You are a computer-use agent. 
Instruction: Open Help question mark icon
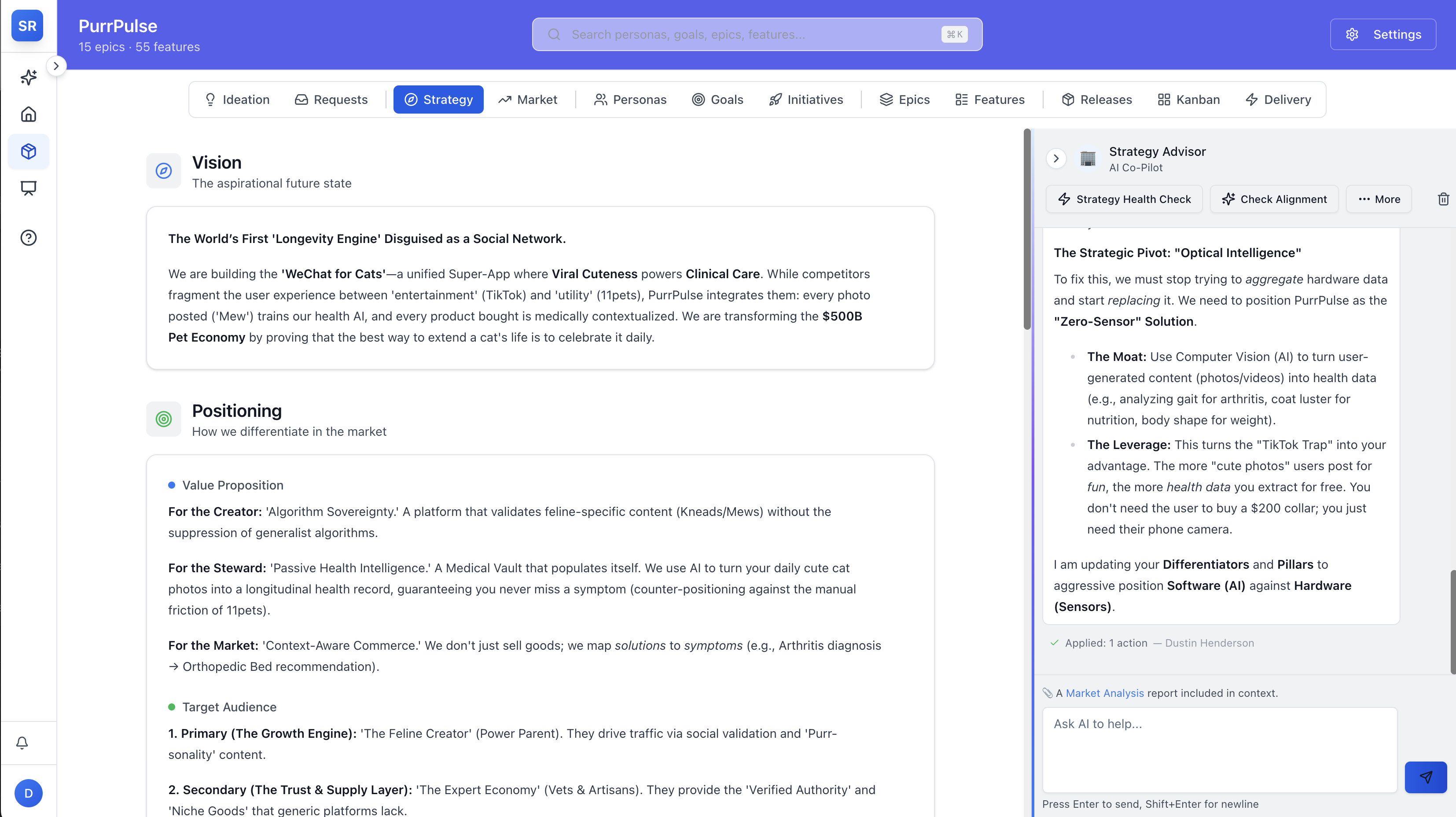tap(28, 237)
